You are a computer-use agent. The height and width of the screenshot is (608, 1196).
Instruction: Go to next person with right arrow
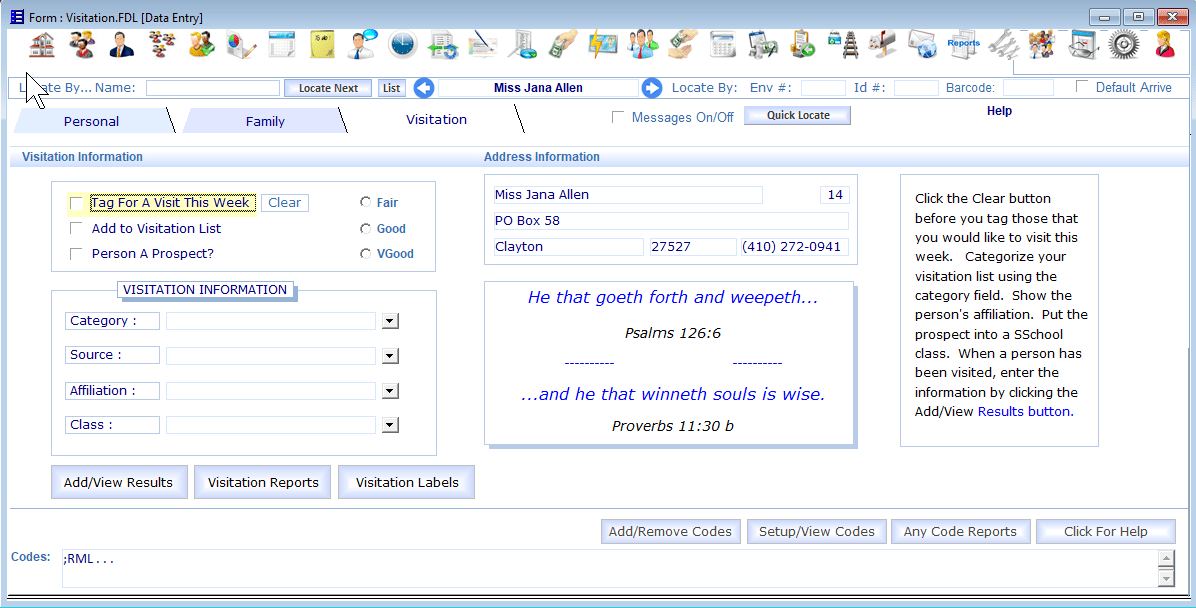click(x=651, y=88)
